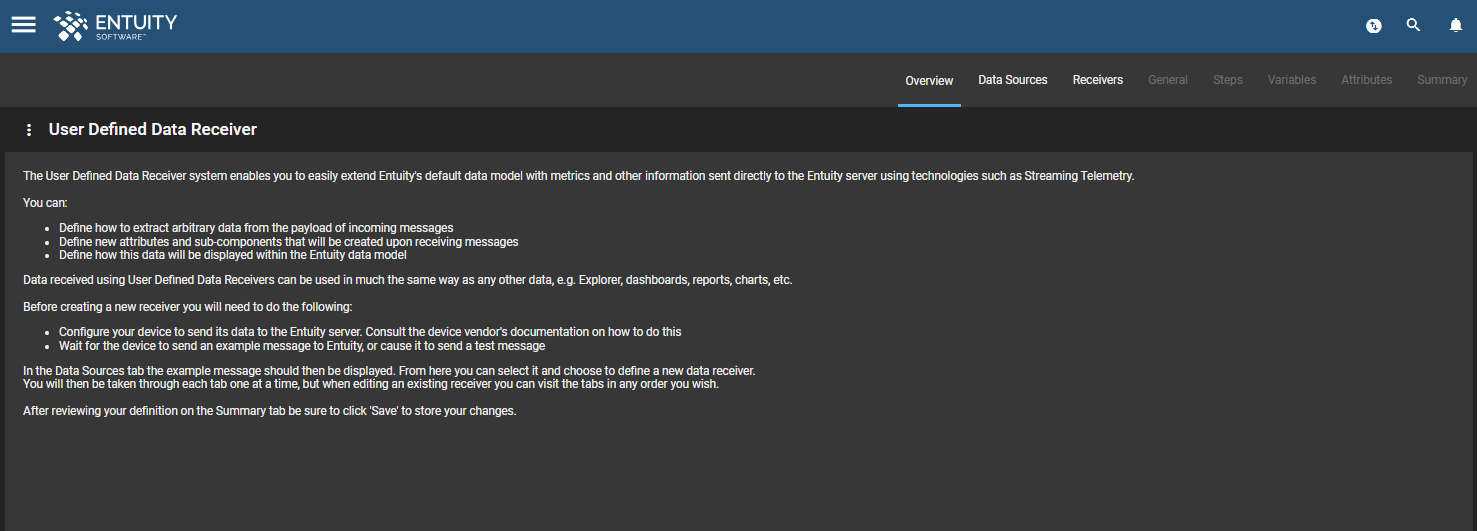Click bullet 'Define how this data will be displayed'
The image size is (1477, 531).
(x=232, y=254)
